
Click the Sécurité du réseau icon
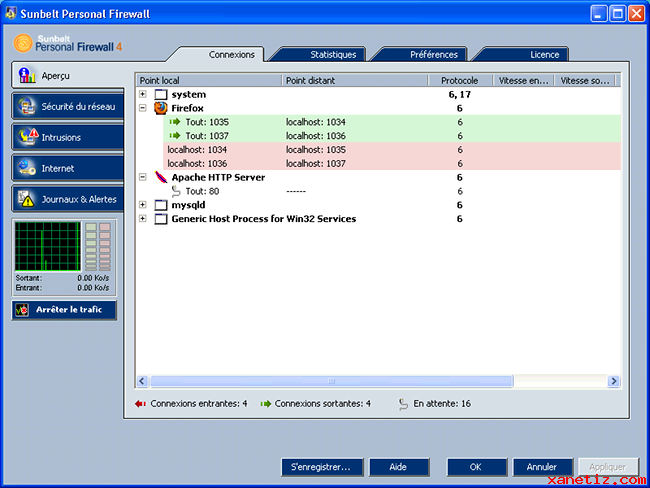click(x=27, y=107)
